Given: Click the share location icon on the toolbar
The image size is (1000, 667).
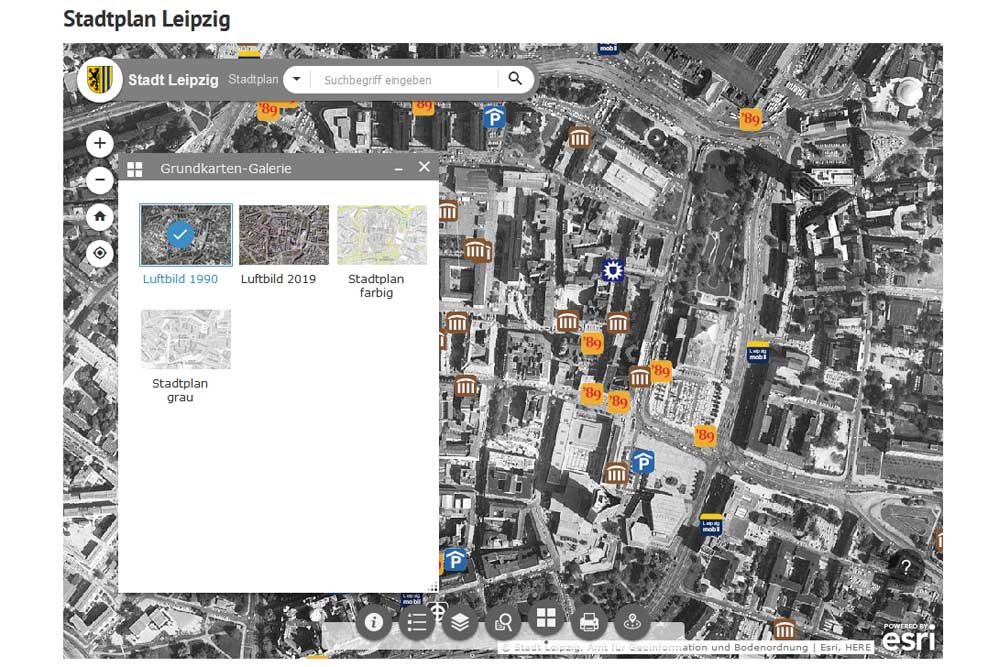Looking at the screenshot, I should (x=632, y=621).
